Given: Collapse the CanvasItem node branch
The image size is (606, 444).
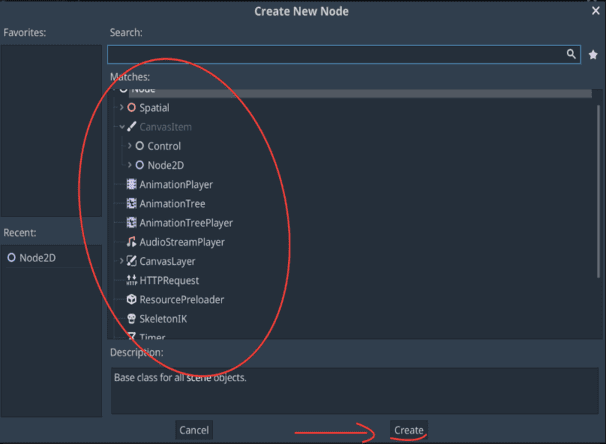Looking at the screenshot, I should pyautogui.click(x=121, y=127).
